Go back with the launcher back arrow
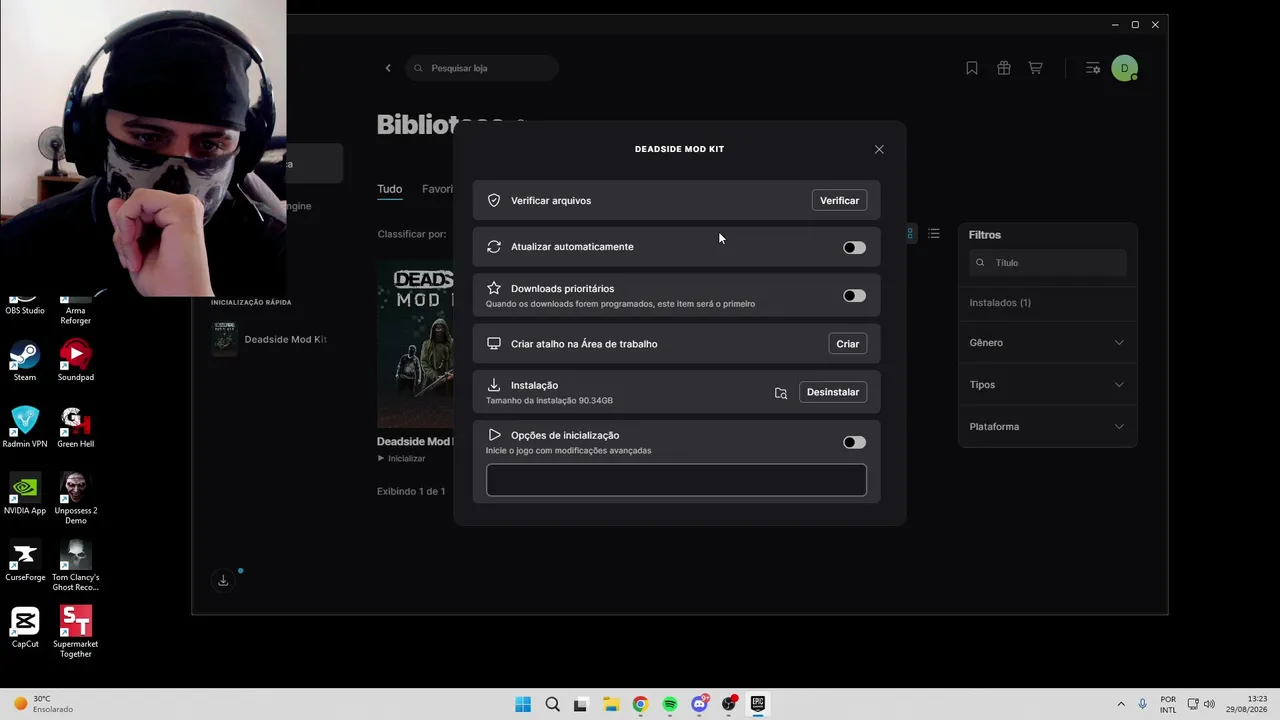This screenshot has width=1280, height=720. 388,68
